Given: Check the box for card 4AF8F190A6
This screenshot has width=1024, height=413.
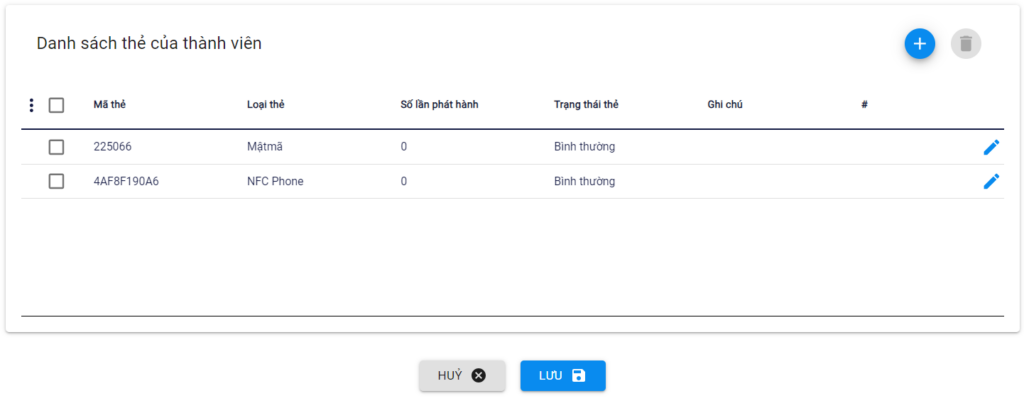Looking at the screenshot, I should point(56,181).
